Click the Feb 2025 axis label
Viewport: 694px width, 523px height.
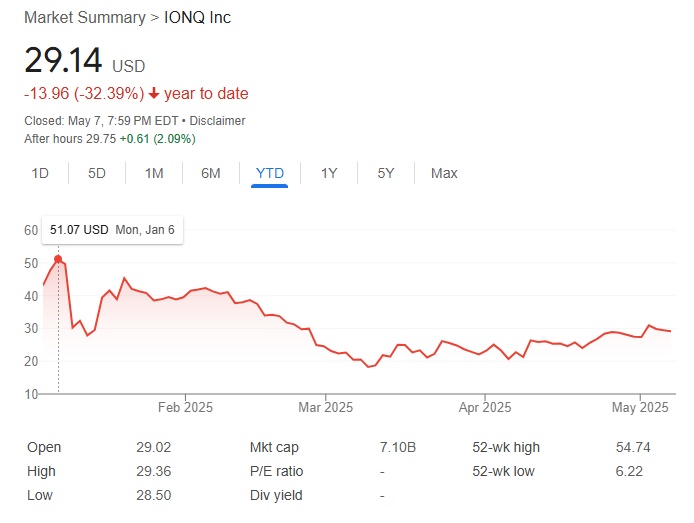[x=185, y=407]
